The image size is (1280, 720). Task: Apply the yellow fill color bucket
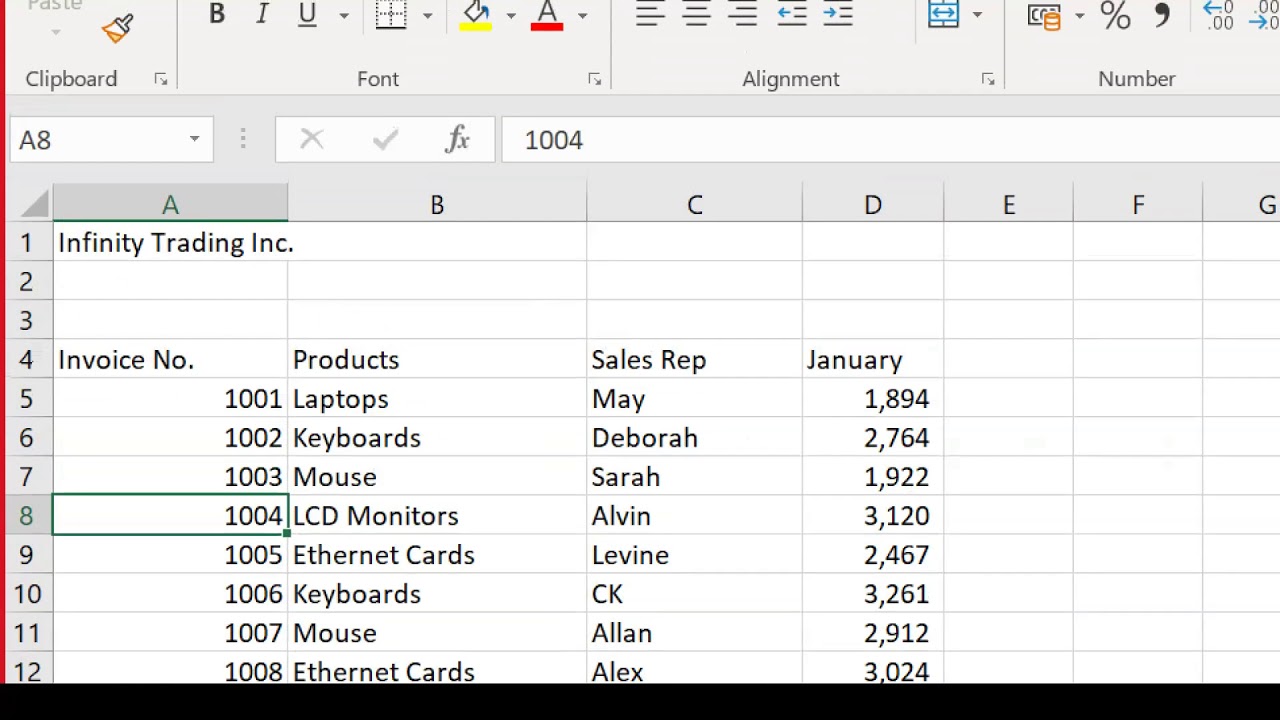[x=476, y=14]
